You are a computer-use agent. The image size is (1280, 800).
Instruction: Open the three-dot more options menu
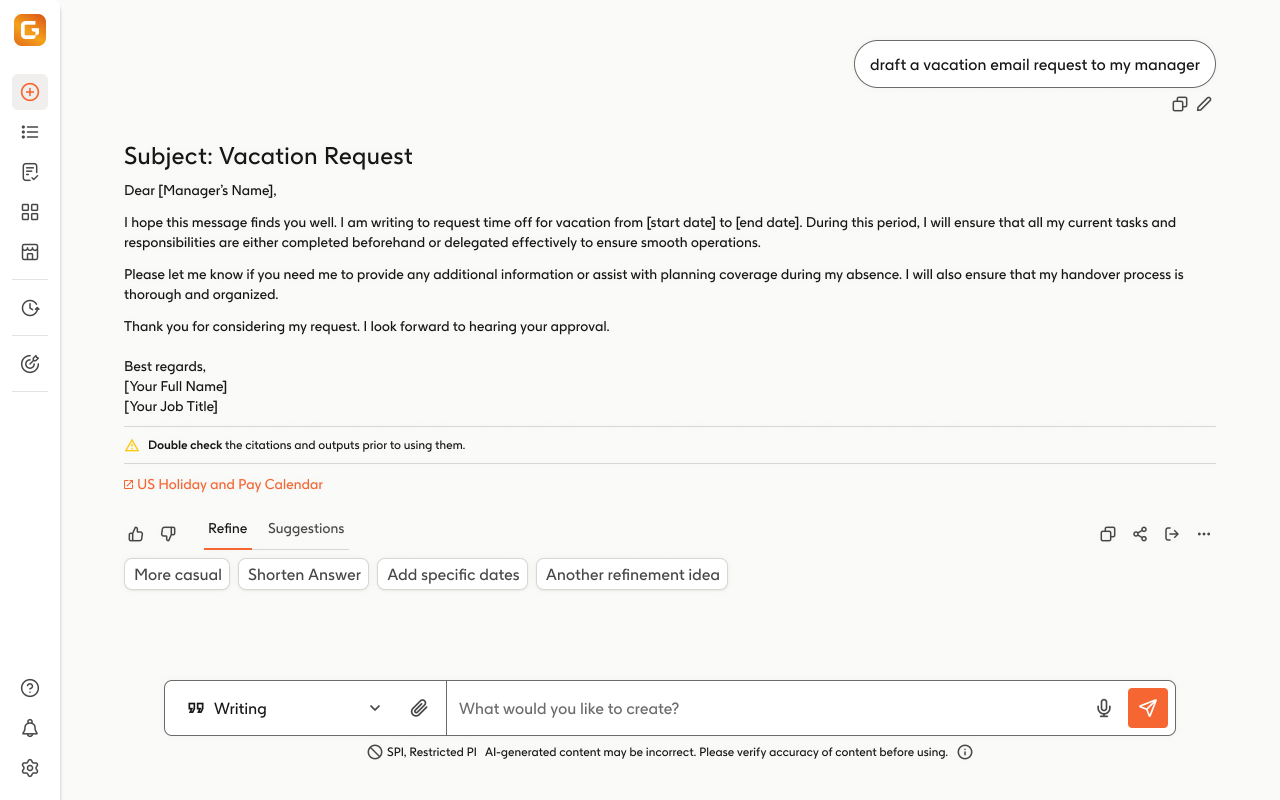coord(1204,534)
